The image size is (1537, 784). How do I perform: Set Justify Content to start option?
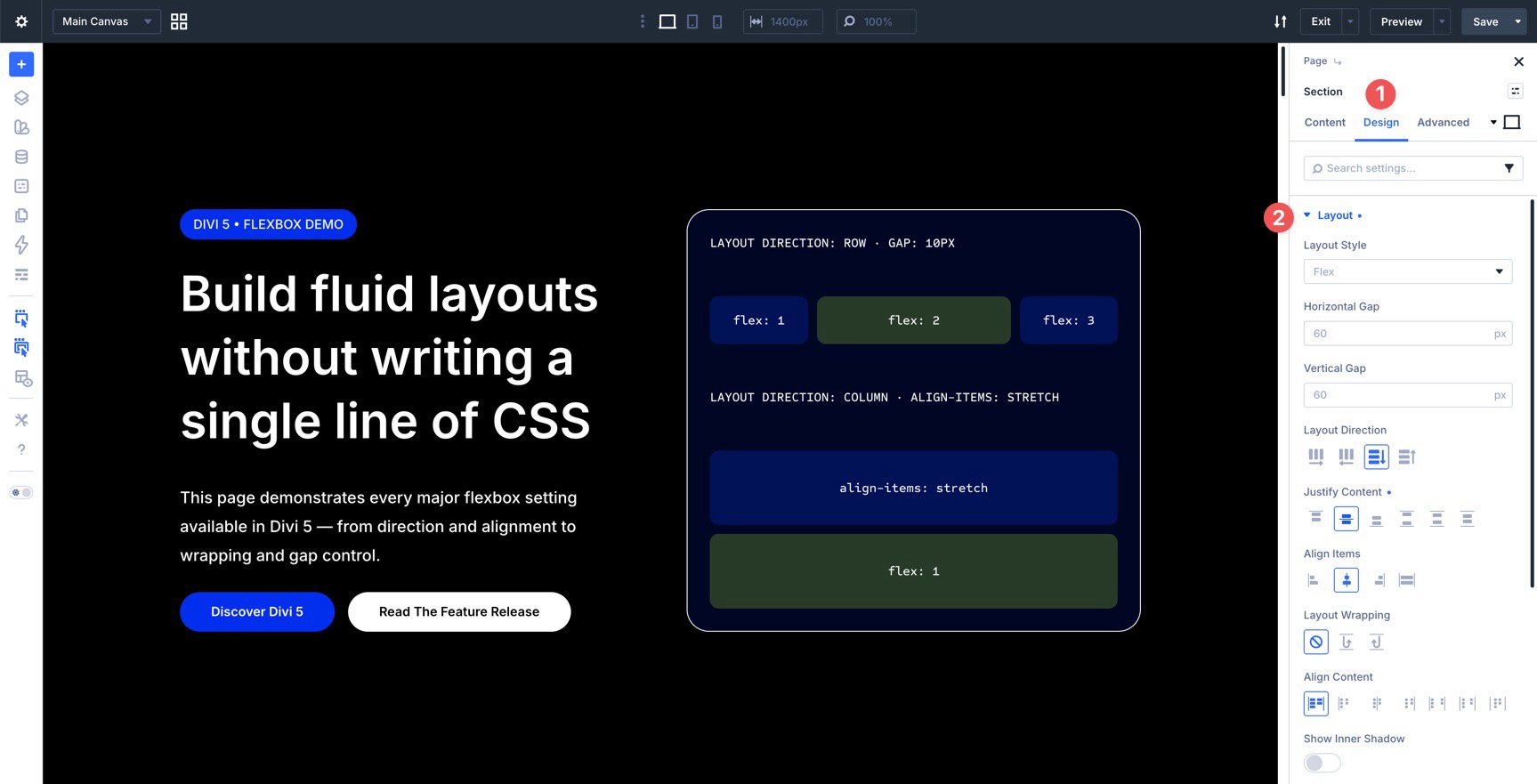tap(1315, 518)
